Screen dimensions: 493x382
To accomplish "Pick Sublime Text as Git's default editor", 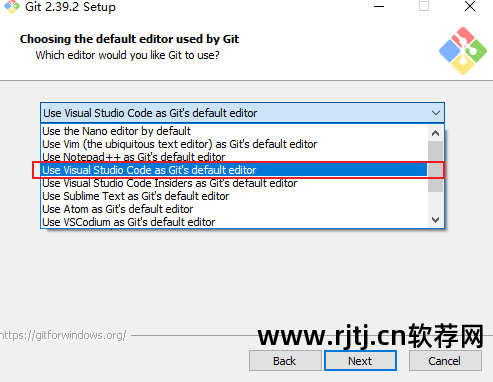I will (234, 196).
